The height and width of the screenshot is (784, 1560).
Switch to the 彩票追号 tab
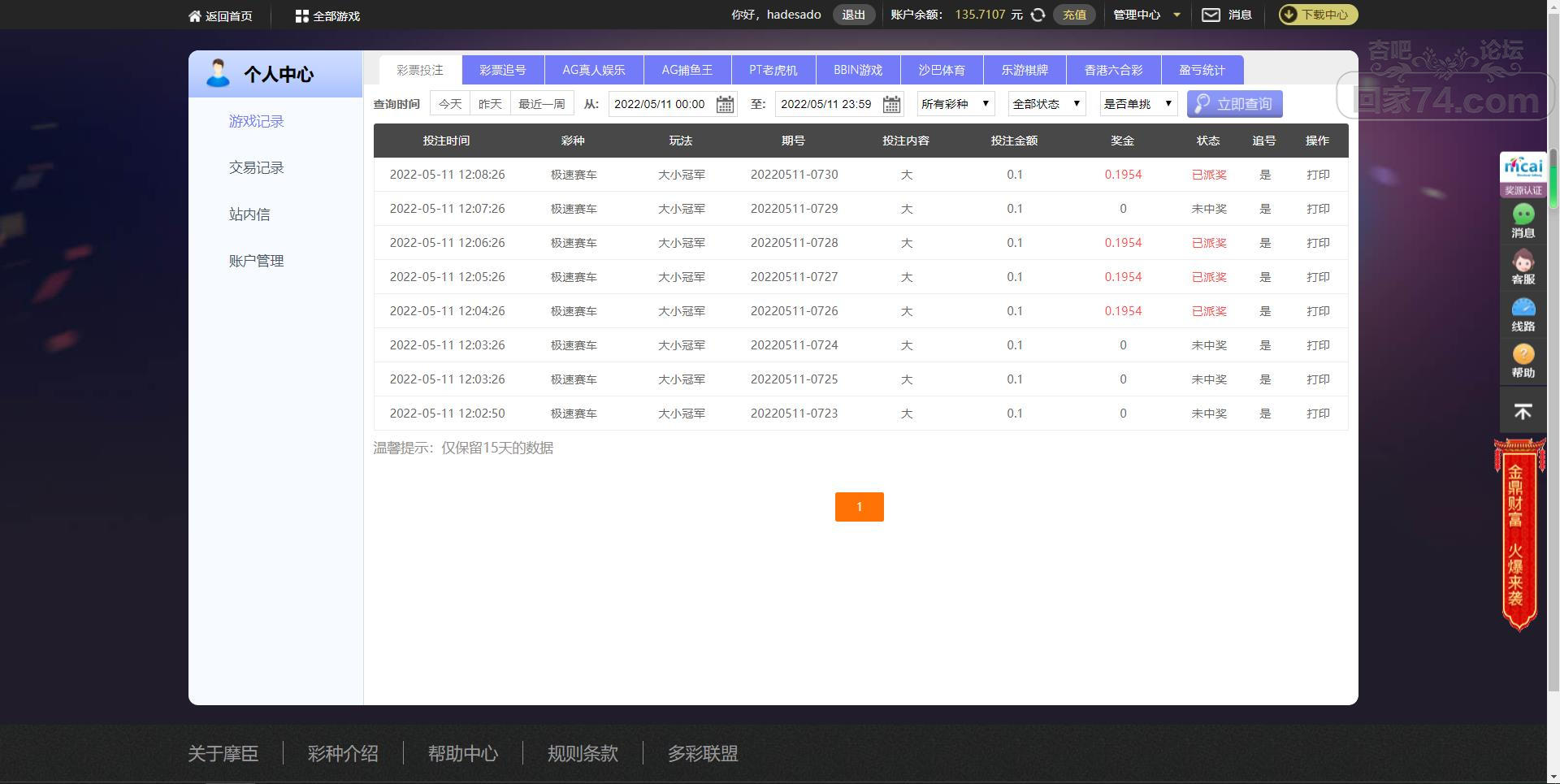(503, 70)
